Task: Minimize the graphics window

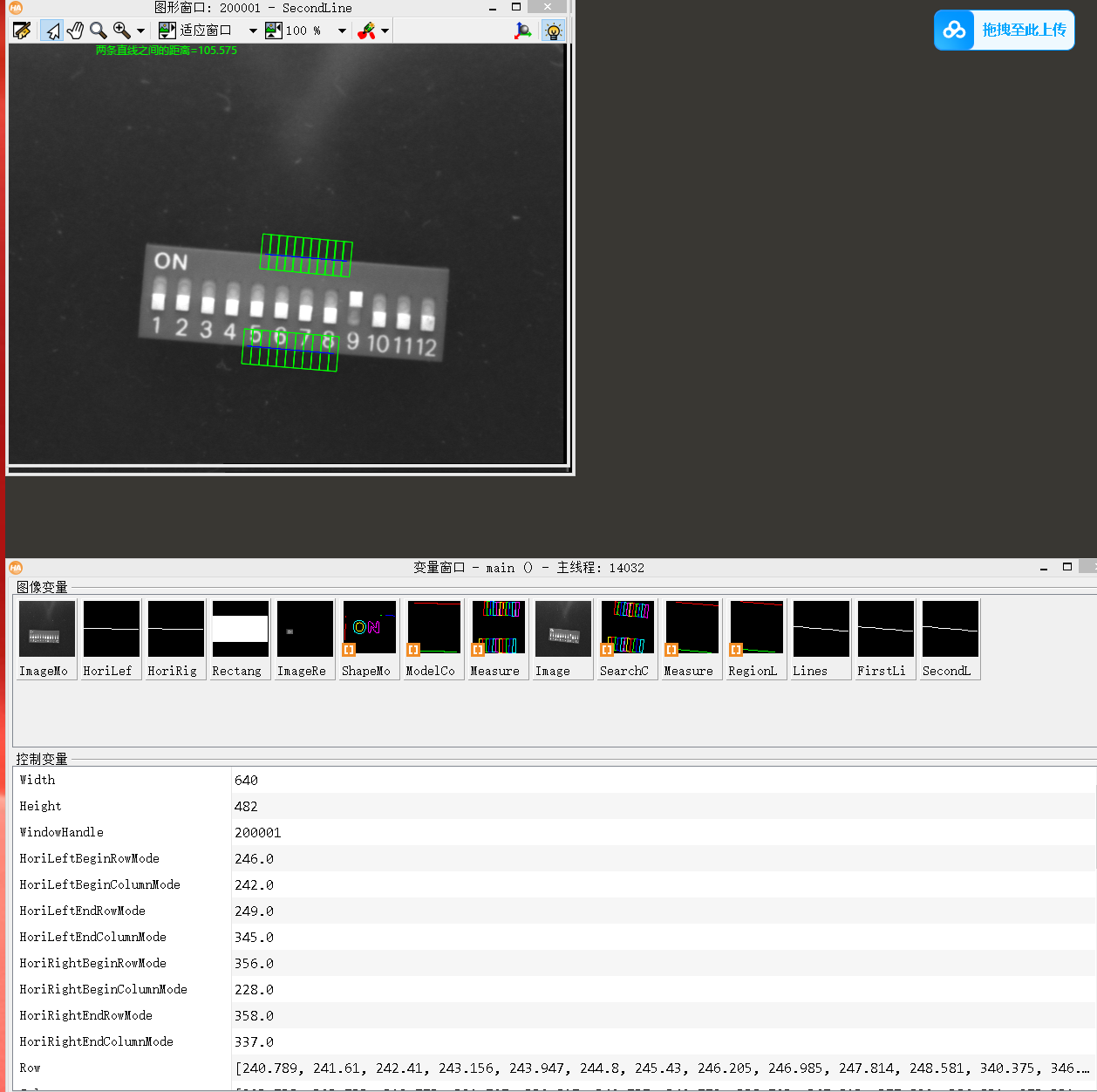Action: pos(493,8)
